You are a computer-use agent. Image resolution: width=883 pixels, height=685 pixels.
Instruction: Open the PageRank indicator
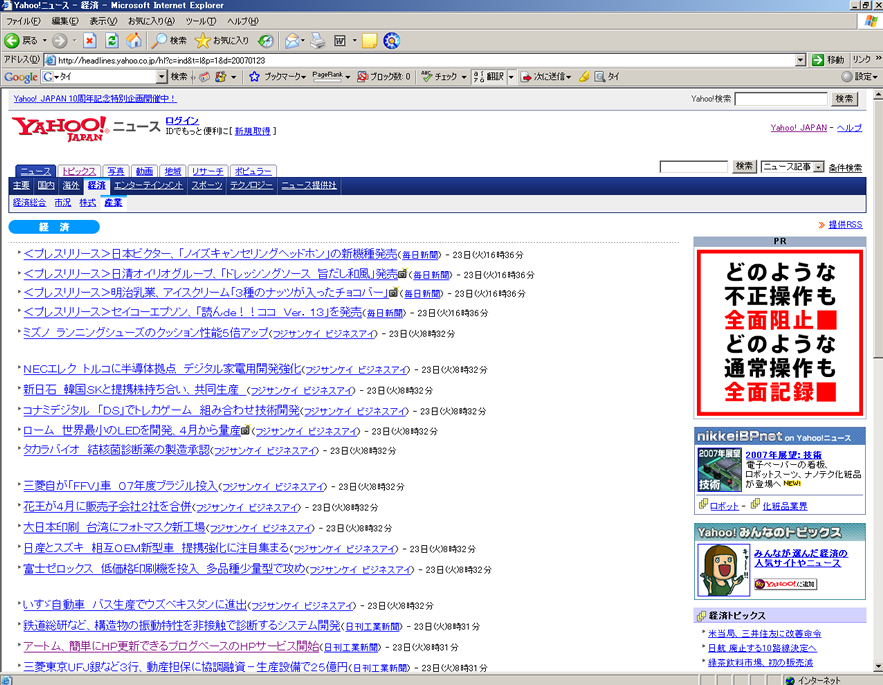(331, 75)
